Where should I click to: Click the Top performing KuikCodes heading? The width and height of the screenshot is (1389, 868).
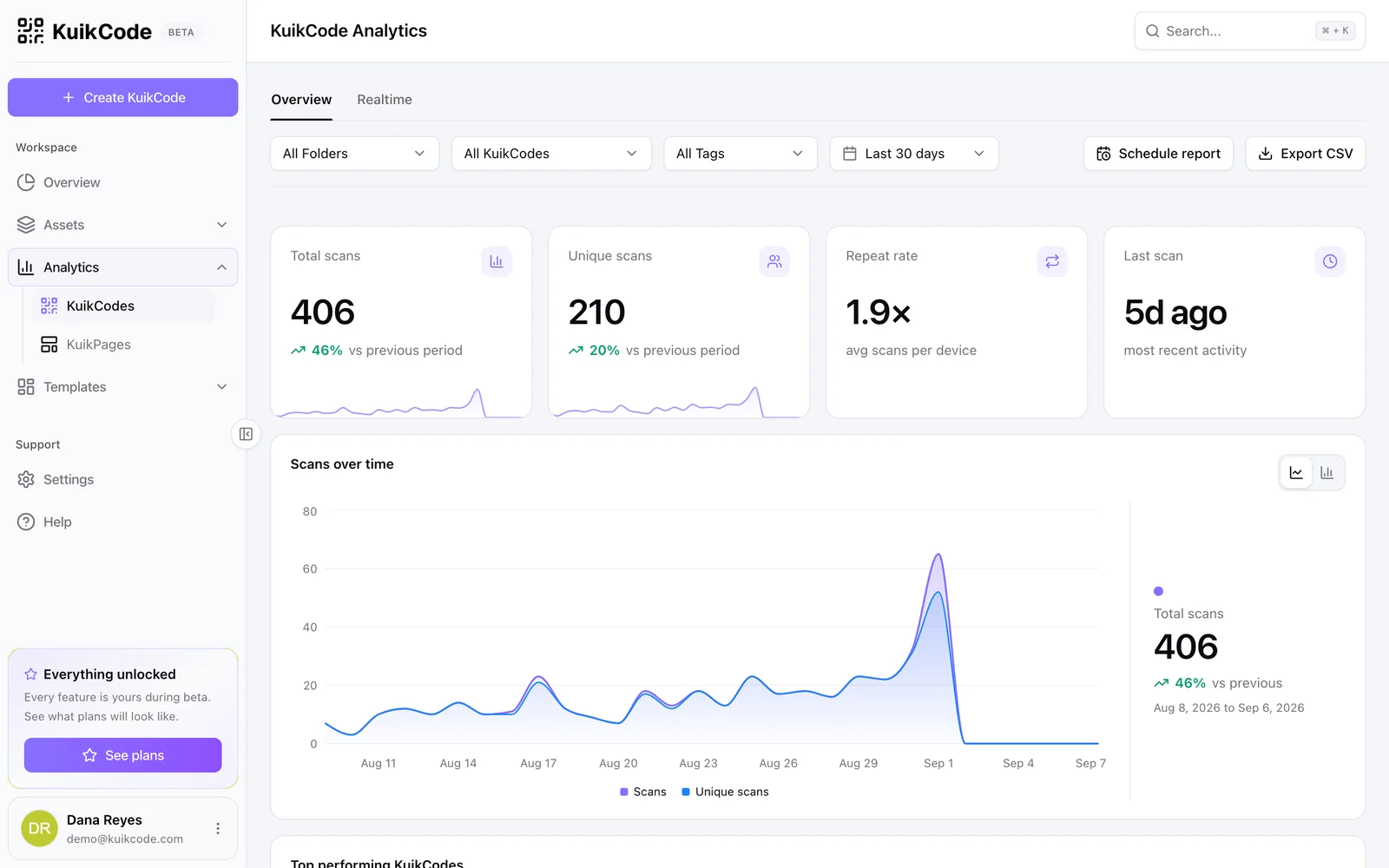point(377,863)
